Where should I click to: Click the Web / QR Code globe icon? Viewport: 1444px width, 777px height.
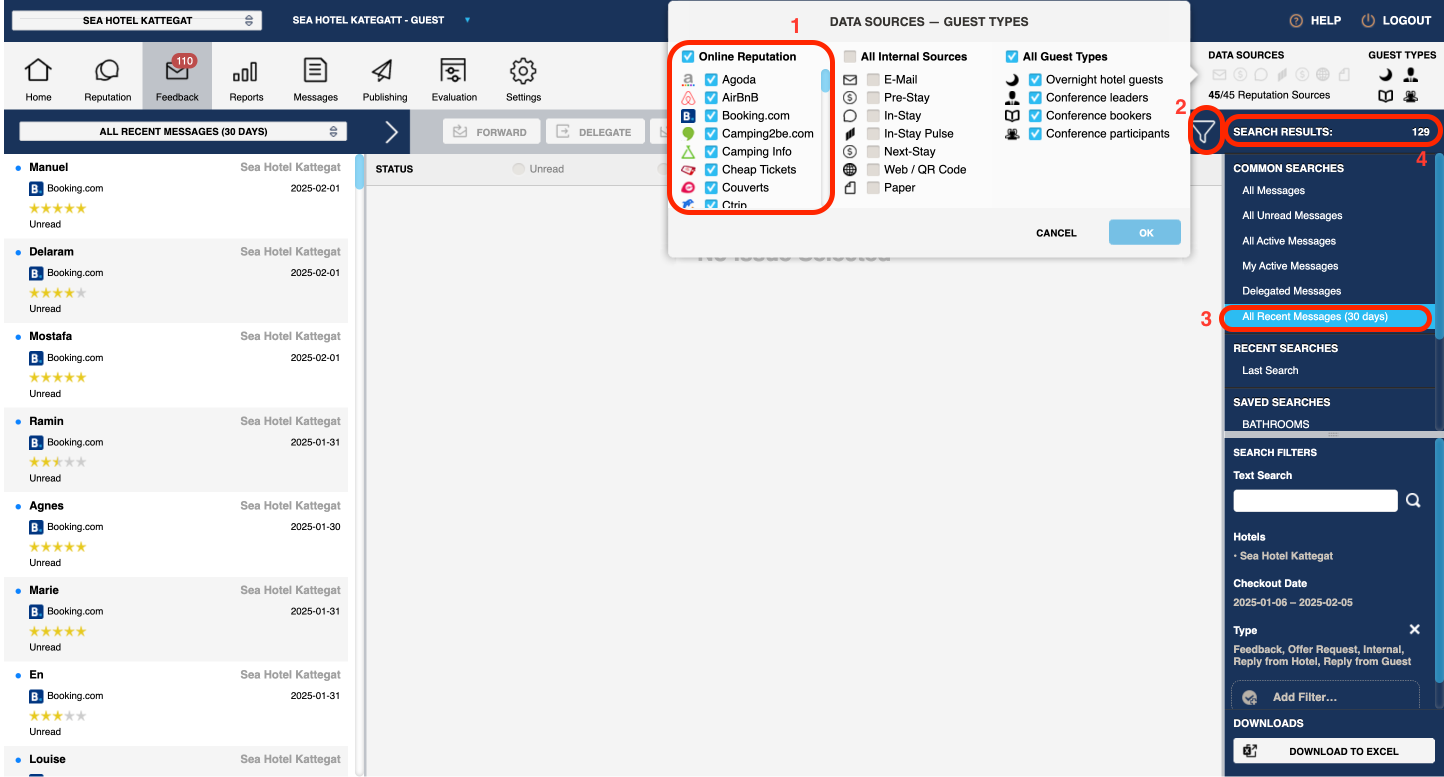(850, 170)
